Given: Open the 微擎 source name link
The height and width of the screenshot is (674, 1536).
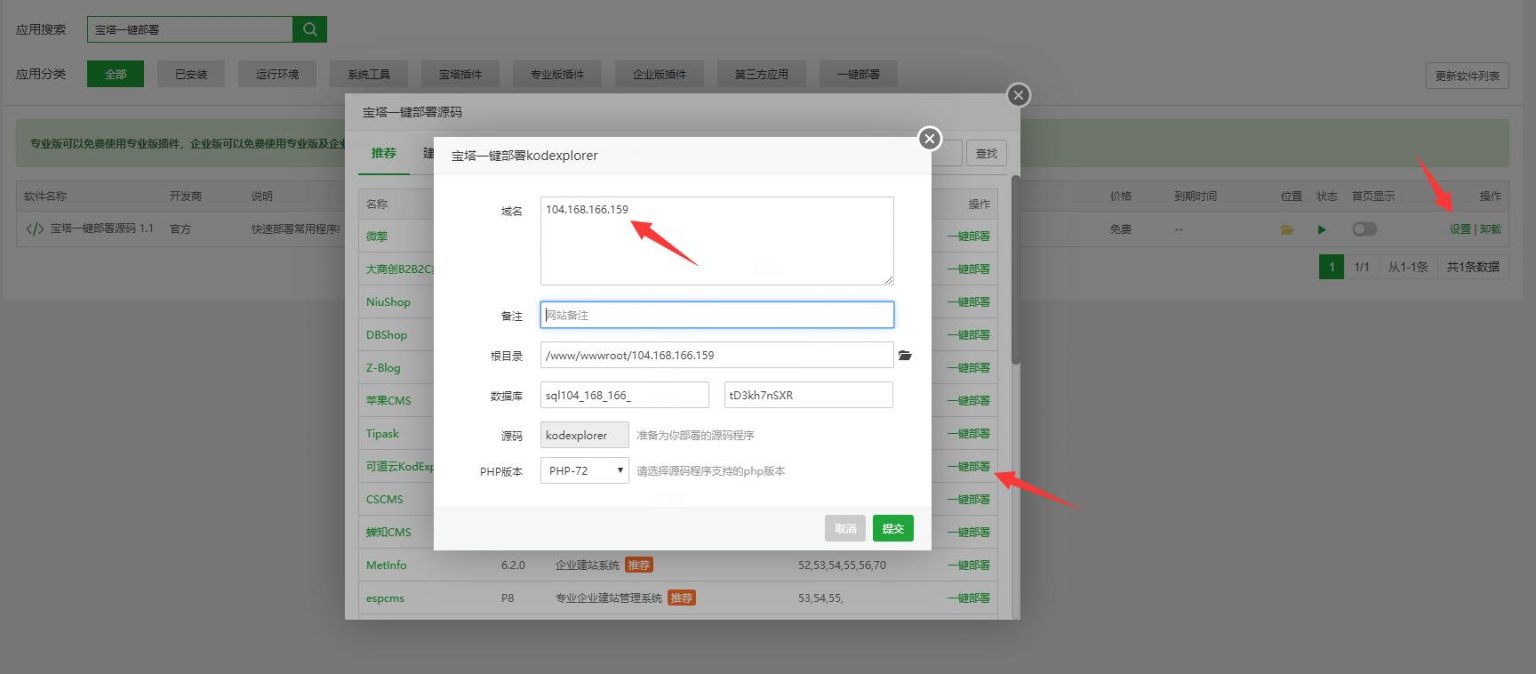Looking at the screenshot, I should 377,237.
